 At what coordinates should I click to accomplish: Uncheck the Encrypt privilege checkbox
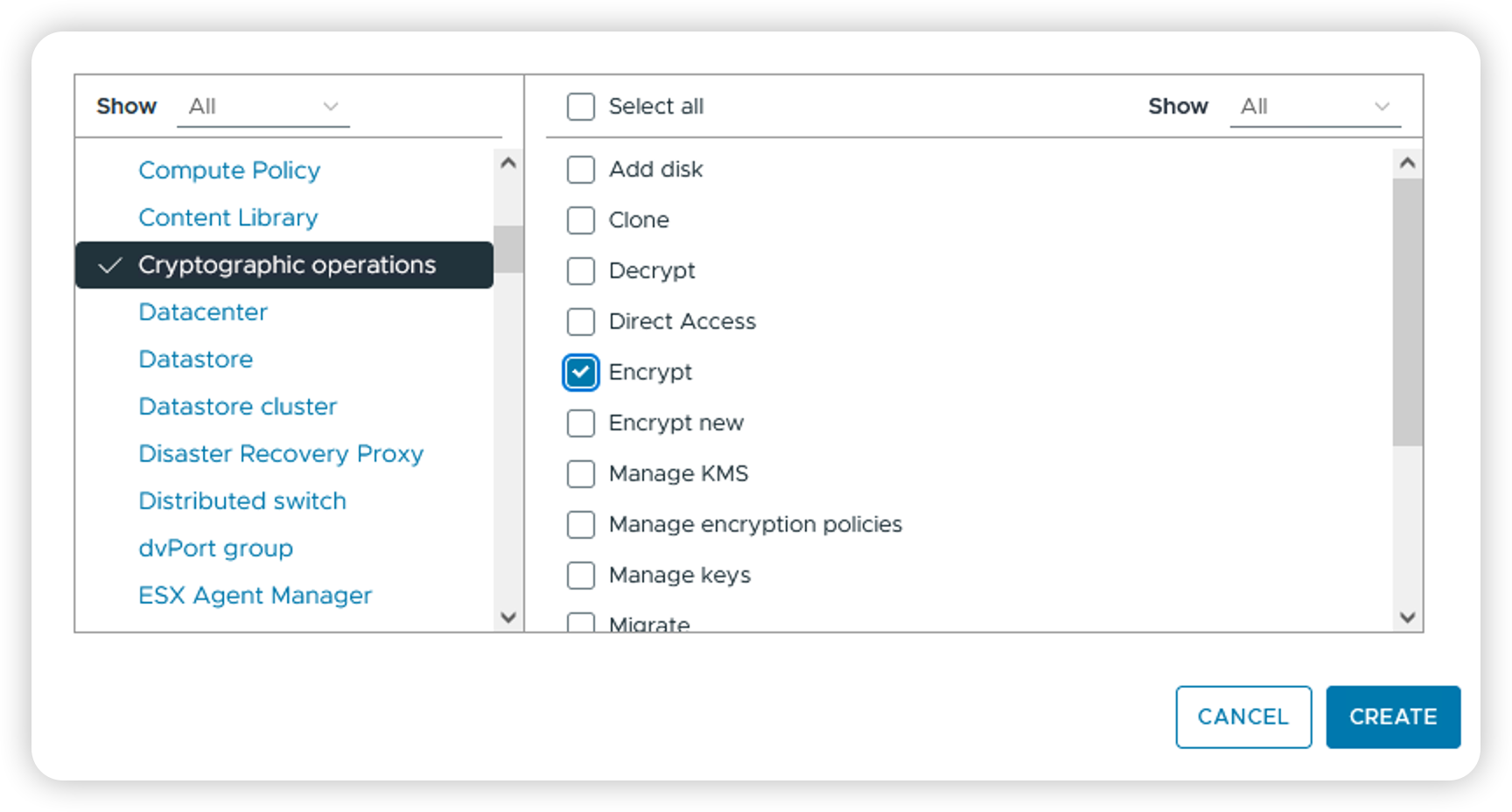581,373
